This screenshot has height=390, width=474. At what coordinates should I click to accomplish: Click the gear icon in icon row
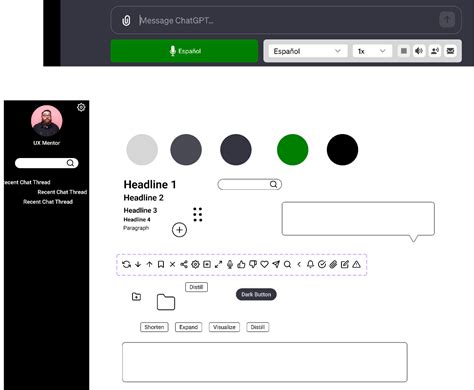[x=195, y=265]
